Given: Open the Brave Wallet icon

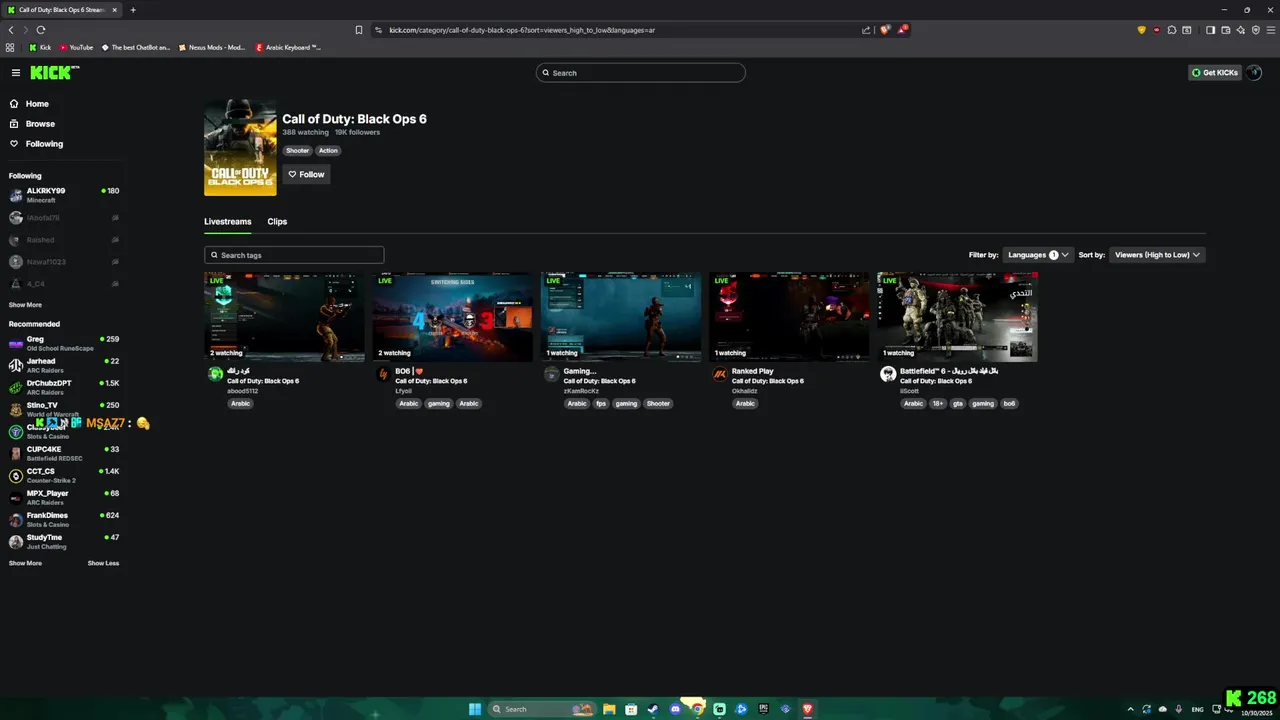Looking at the screenshot, I should click(x=1225, y=30).
